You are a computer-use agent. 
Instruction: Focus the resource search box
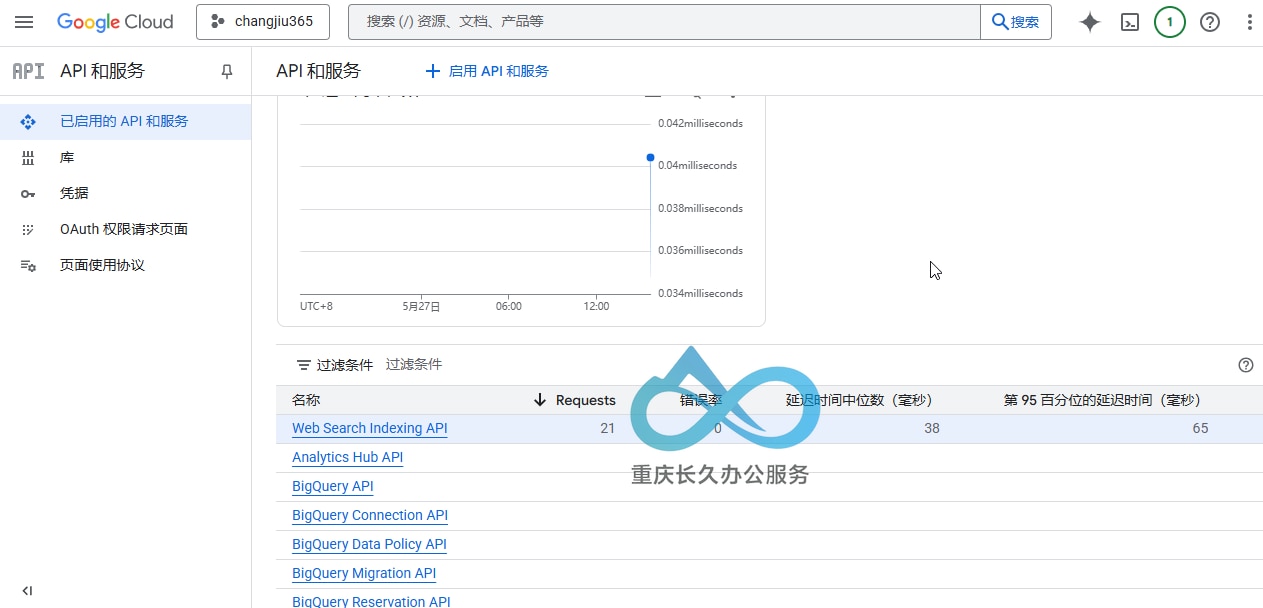pos(664,22)
